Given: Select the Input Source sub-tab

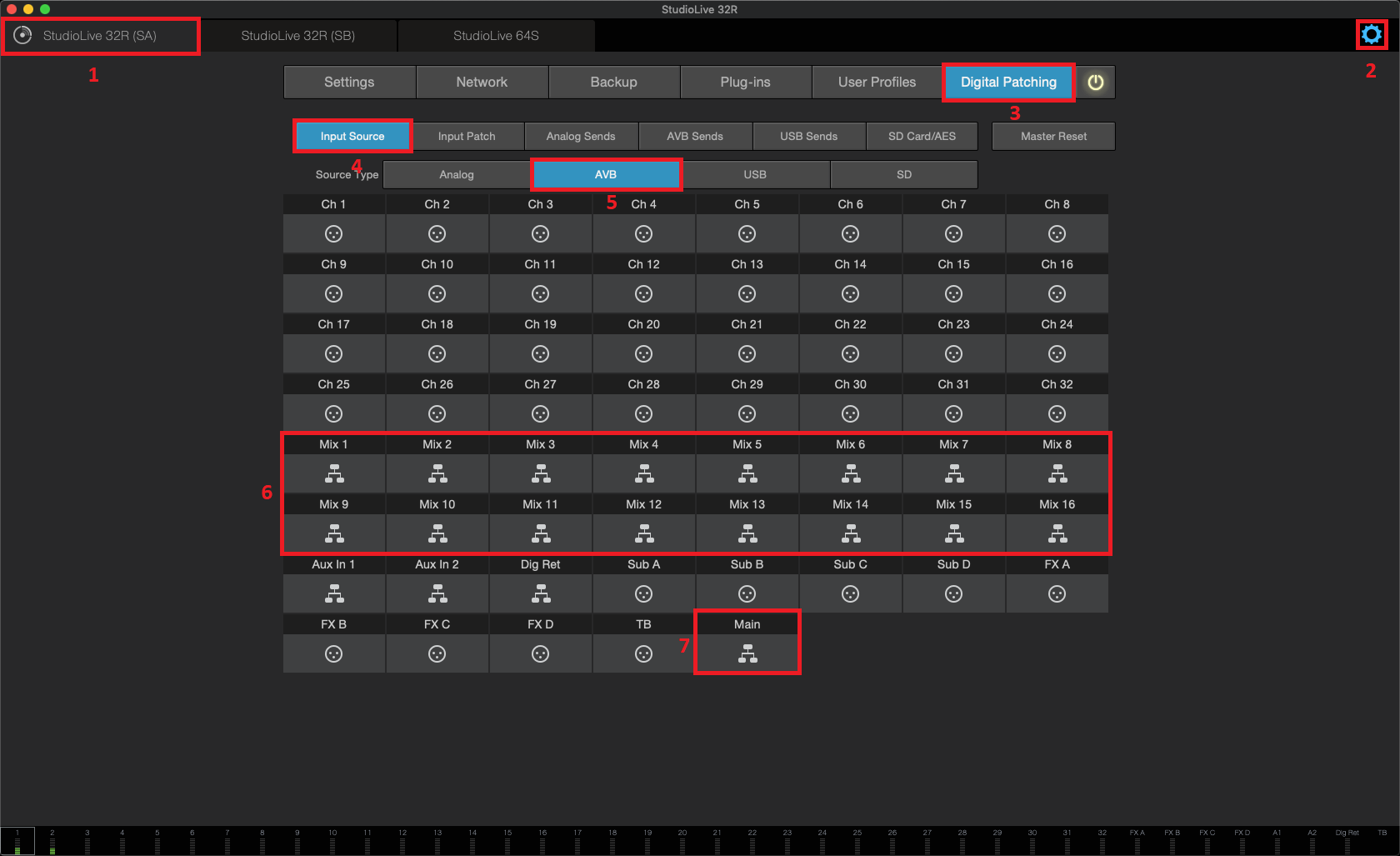Looking at the screenshot, I should click(x=352, y=136).
